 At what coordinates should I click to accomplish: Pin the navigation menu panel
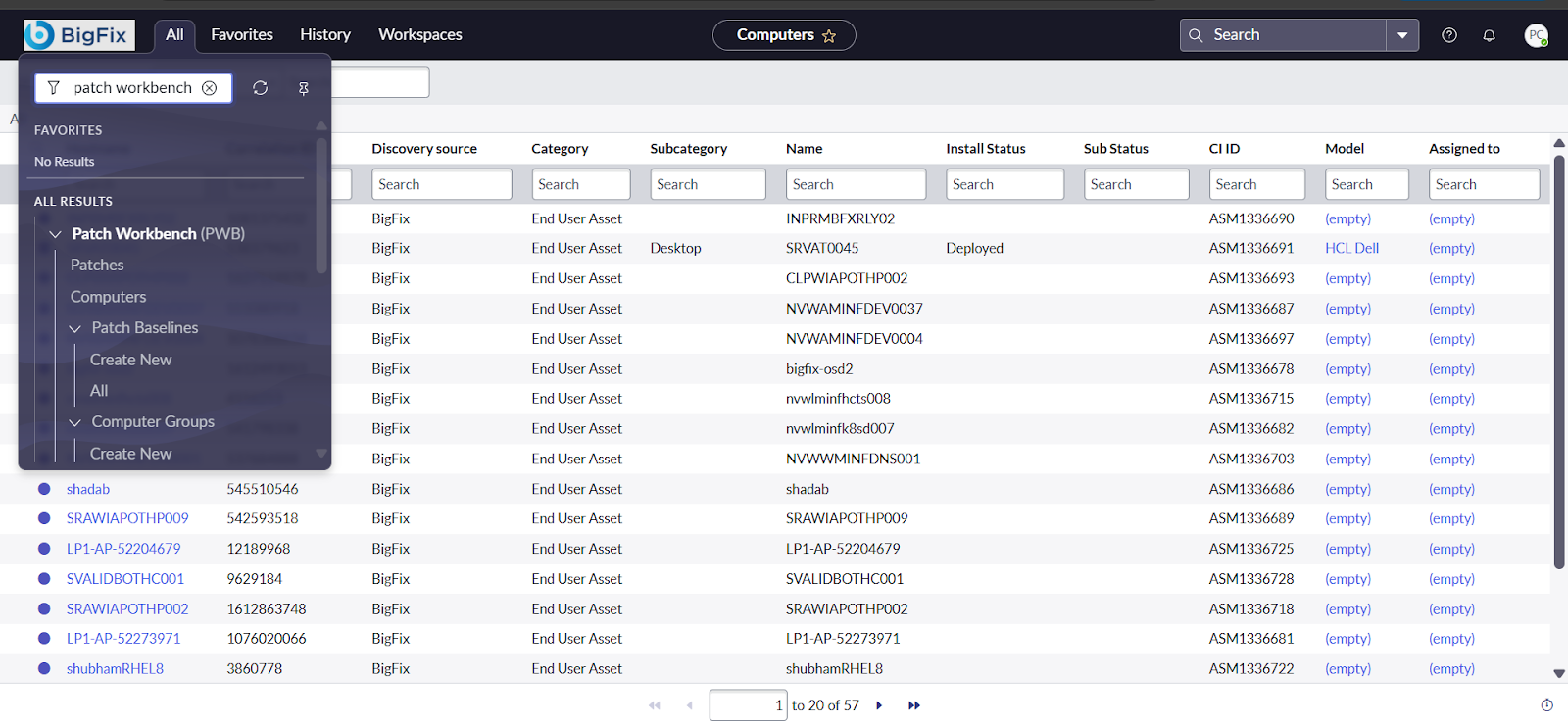coord(304,88)
